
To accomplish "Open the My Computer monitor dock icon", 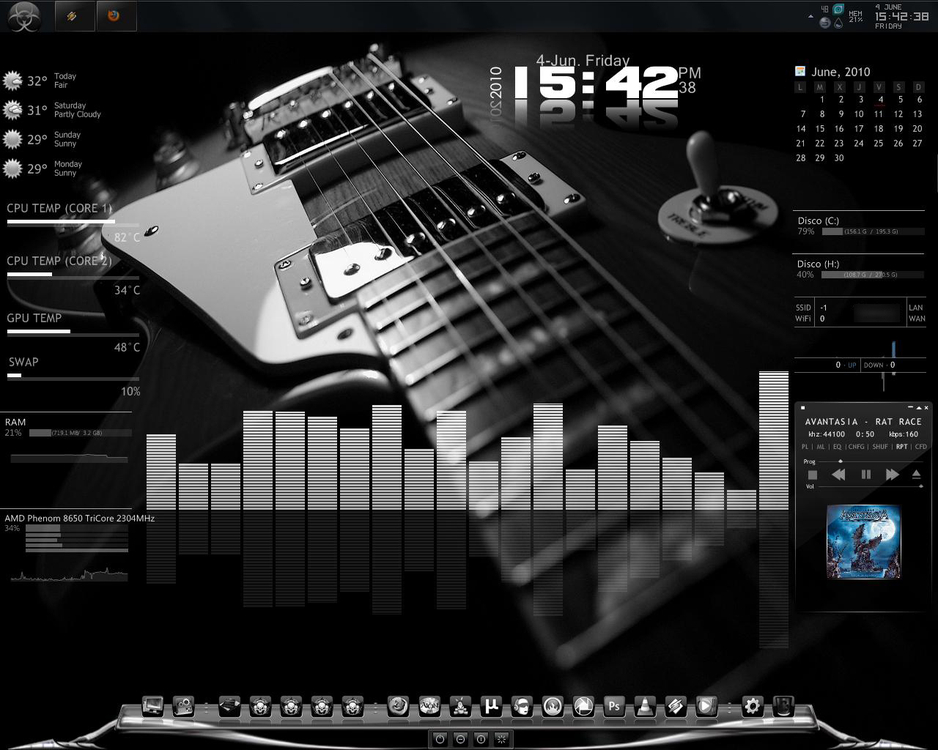I will coord(153,706).
